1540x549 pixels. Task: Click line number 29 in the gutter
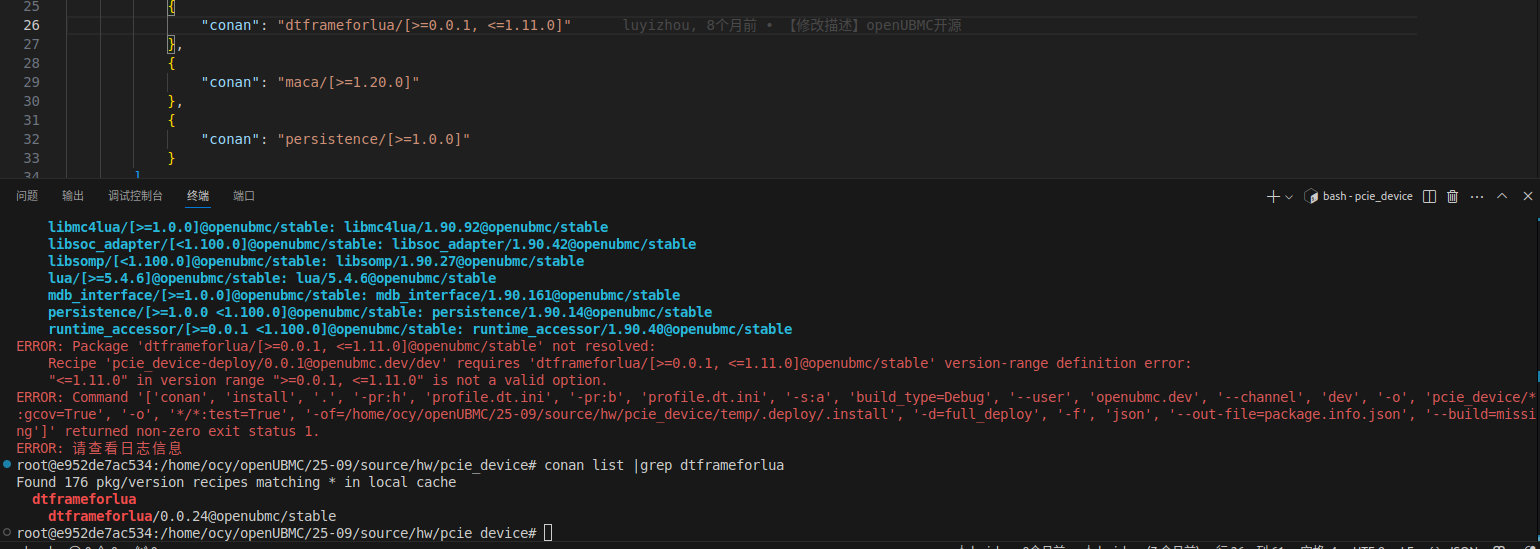[x=31, y=82]
